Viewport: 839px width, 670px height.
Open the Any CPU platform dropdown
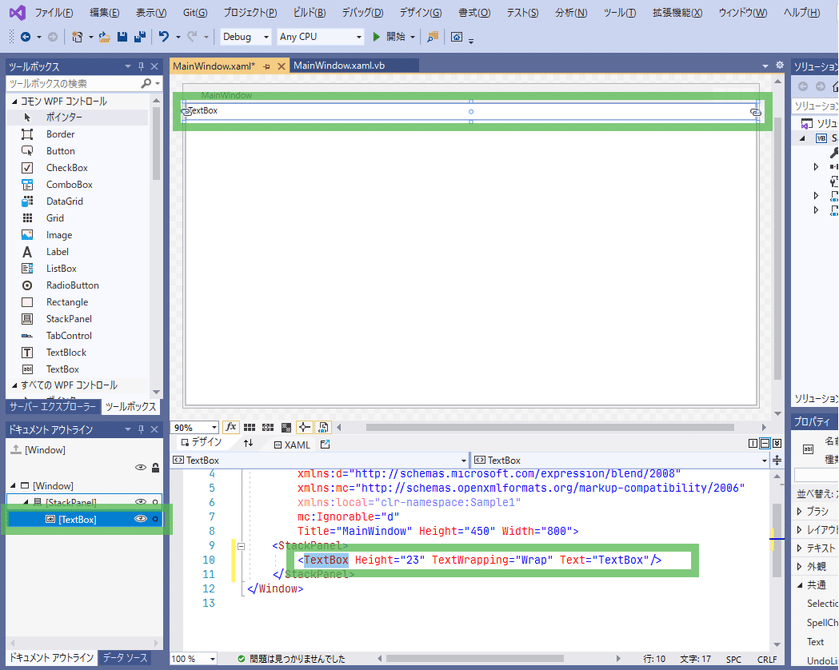(319, 37)
